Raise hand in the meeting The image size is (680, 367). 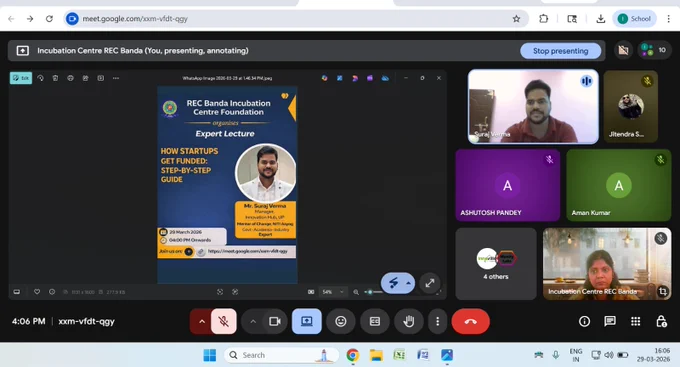(x=409, y=321)
